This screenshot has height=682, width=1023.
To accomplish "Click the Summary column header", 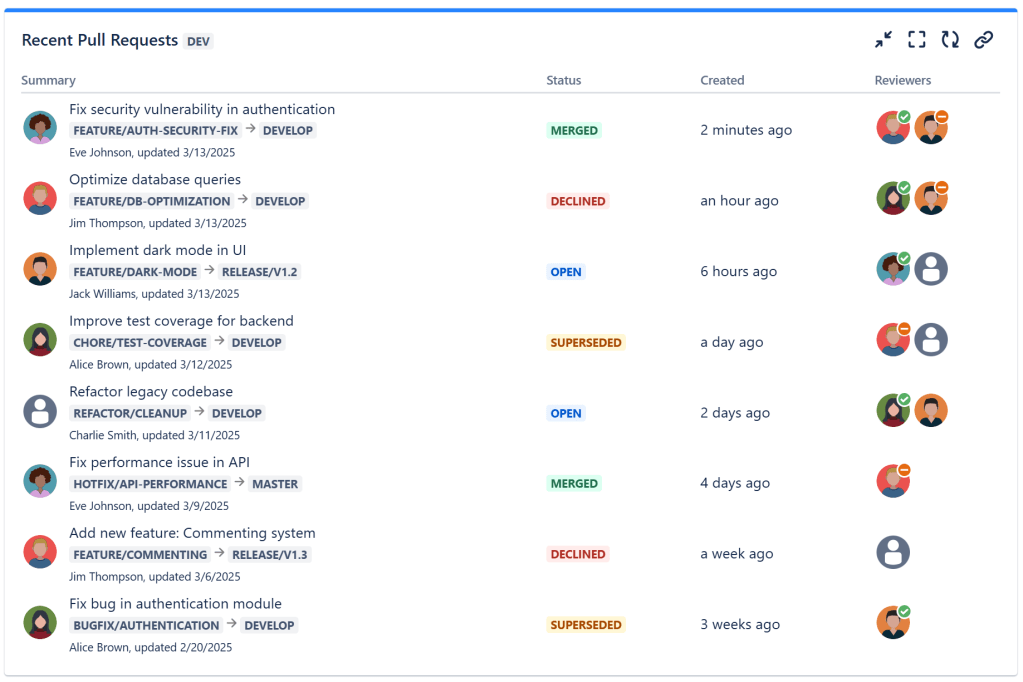I will pyautogui.click(x=48, y=80).
